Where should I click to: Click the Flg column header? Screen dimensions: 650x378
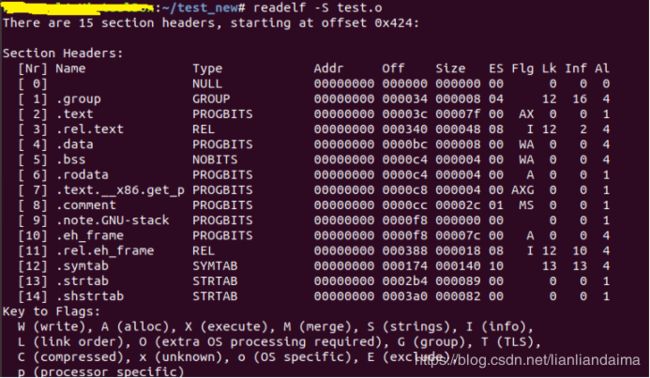(x=522, y=69)
